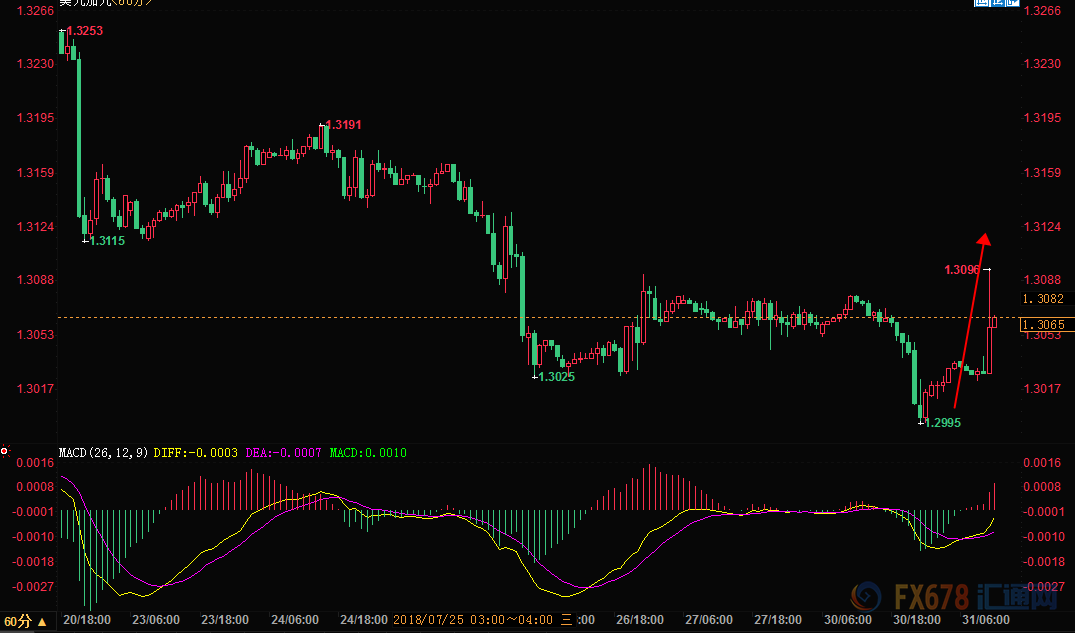Click the 23/18:00 time axis label
The width and height of the screenshot is (1075, 633).
(225, 620)
